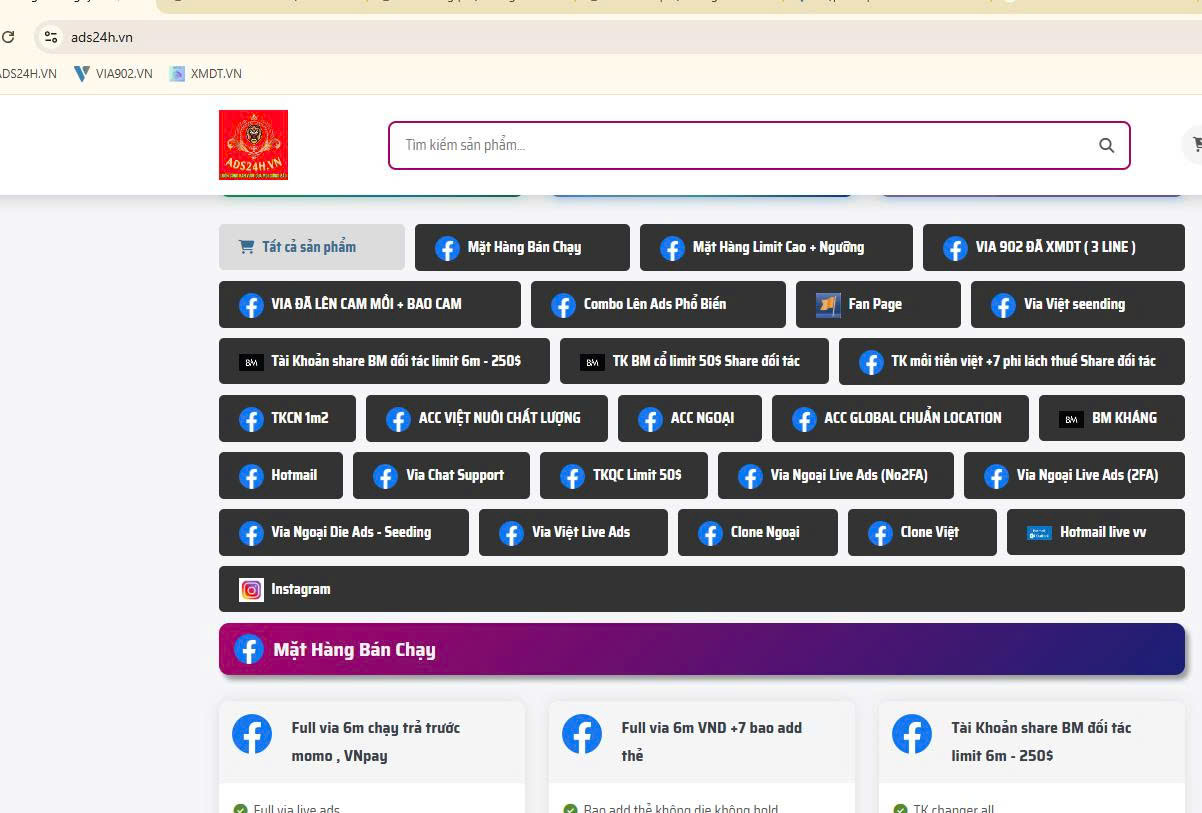This screenshot has height=813, width=1202.
Task: Open product Tài Khoản share BM đối tác card title
Action: pos(1041,741)
